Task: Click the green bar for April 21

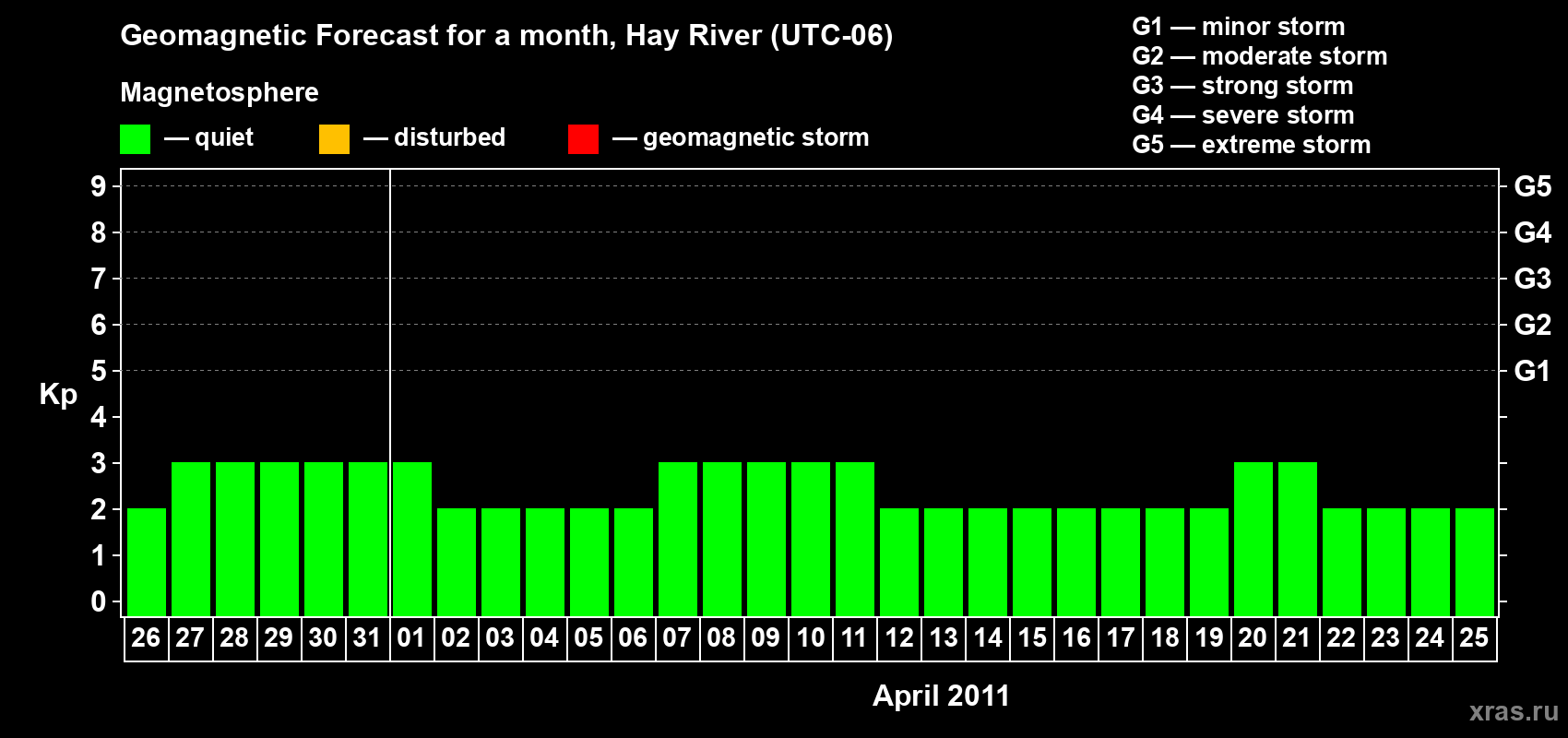Action: [x=1298, y=539]
